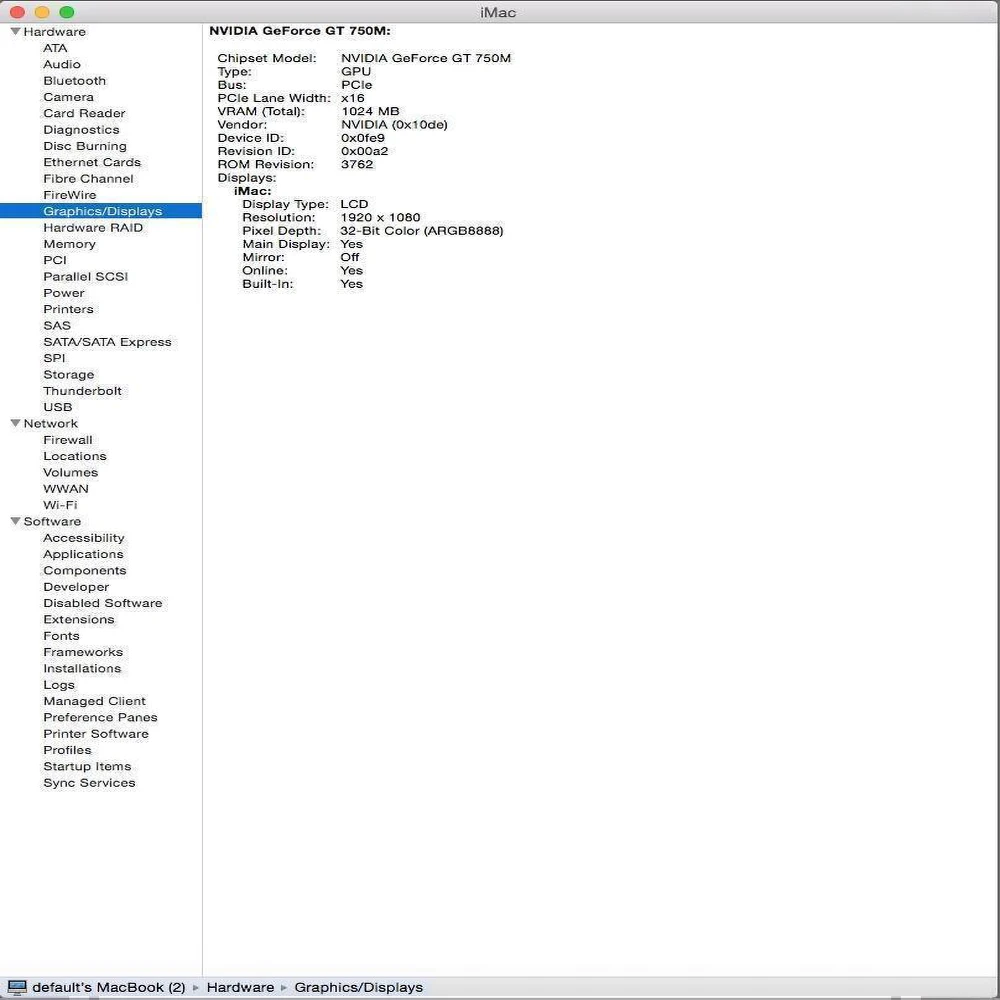The width and height of the screenshot is (1000, 1000).
Task: Click Hardware in the path bar
Action: click(240, 987)
